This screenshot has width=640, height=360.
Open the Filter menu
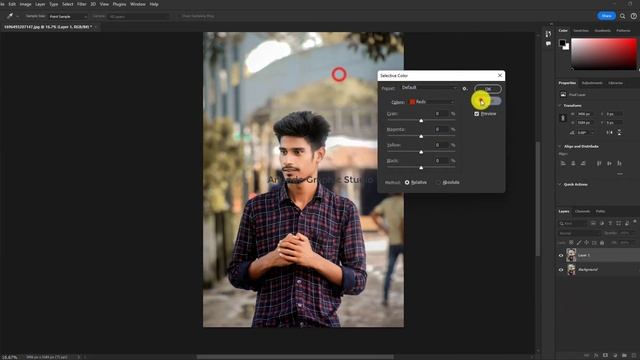pos(82,4)
